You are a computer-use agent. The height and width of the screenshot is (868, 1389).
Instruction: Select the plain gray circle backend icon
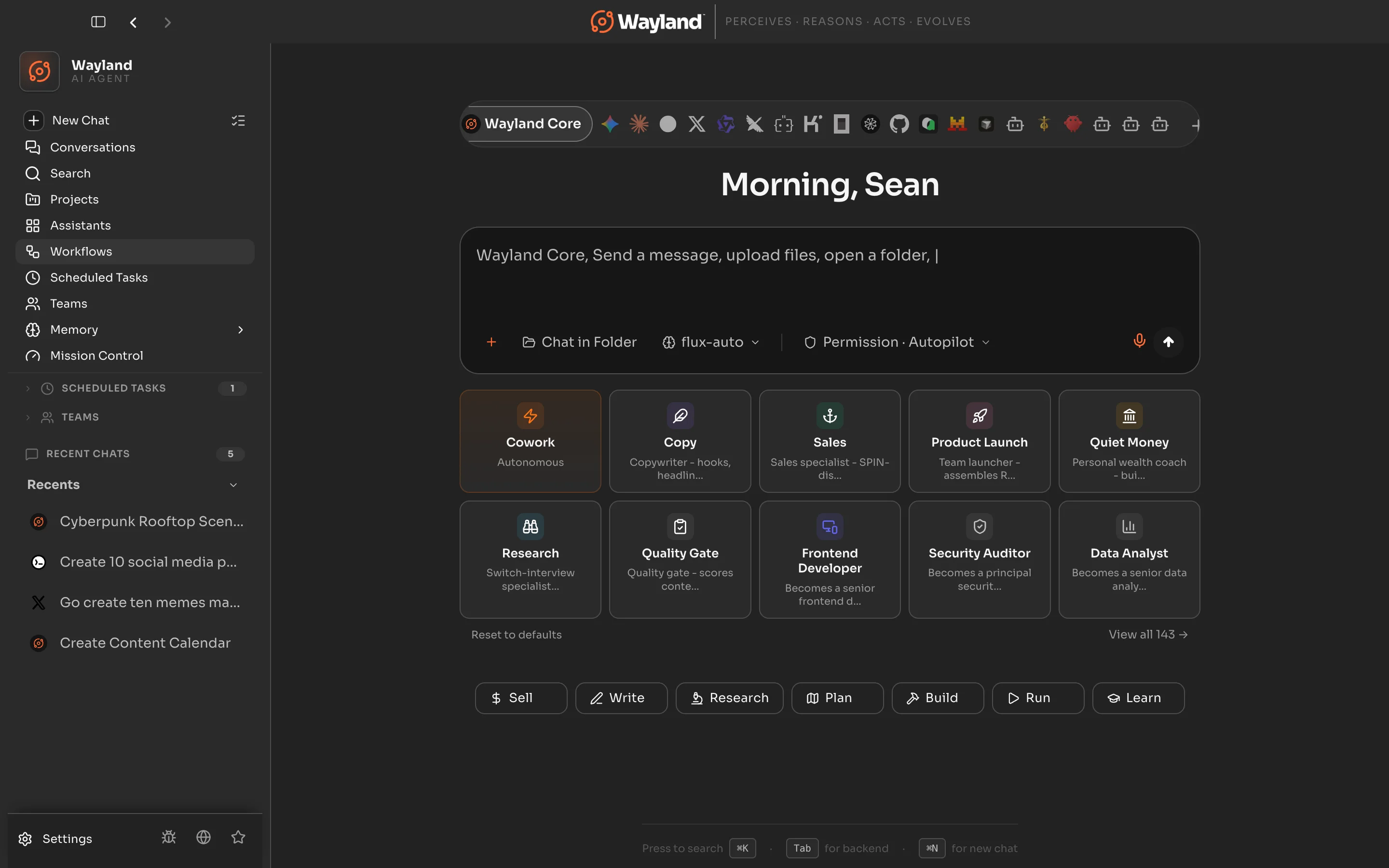coord(667,124)
